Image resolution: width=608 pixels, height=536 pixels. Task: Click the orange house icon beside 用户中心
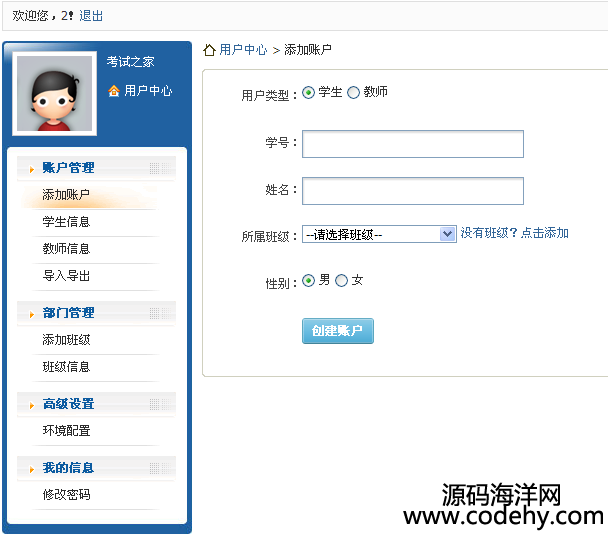pyautogui.click(x=114, y=91)
